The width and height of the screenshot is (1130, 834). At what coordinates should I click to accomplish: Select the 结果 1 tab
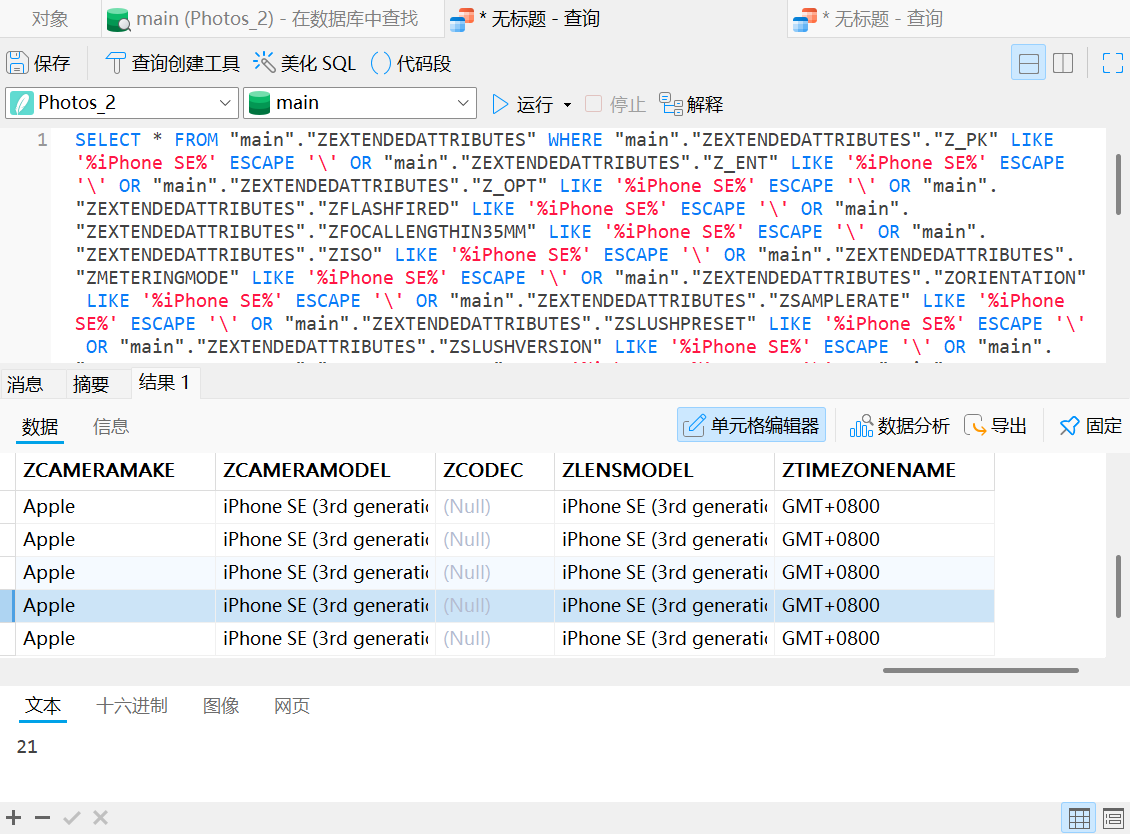pyautogui.click(x=164, y=383)
